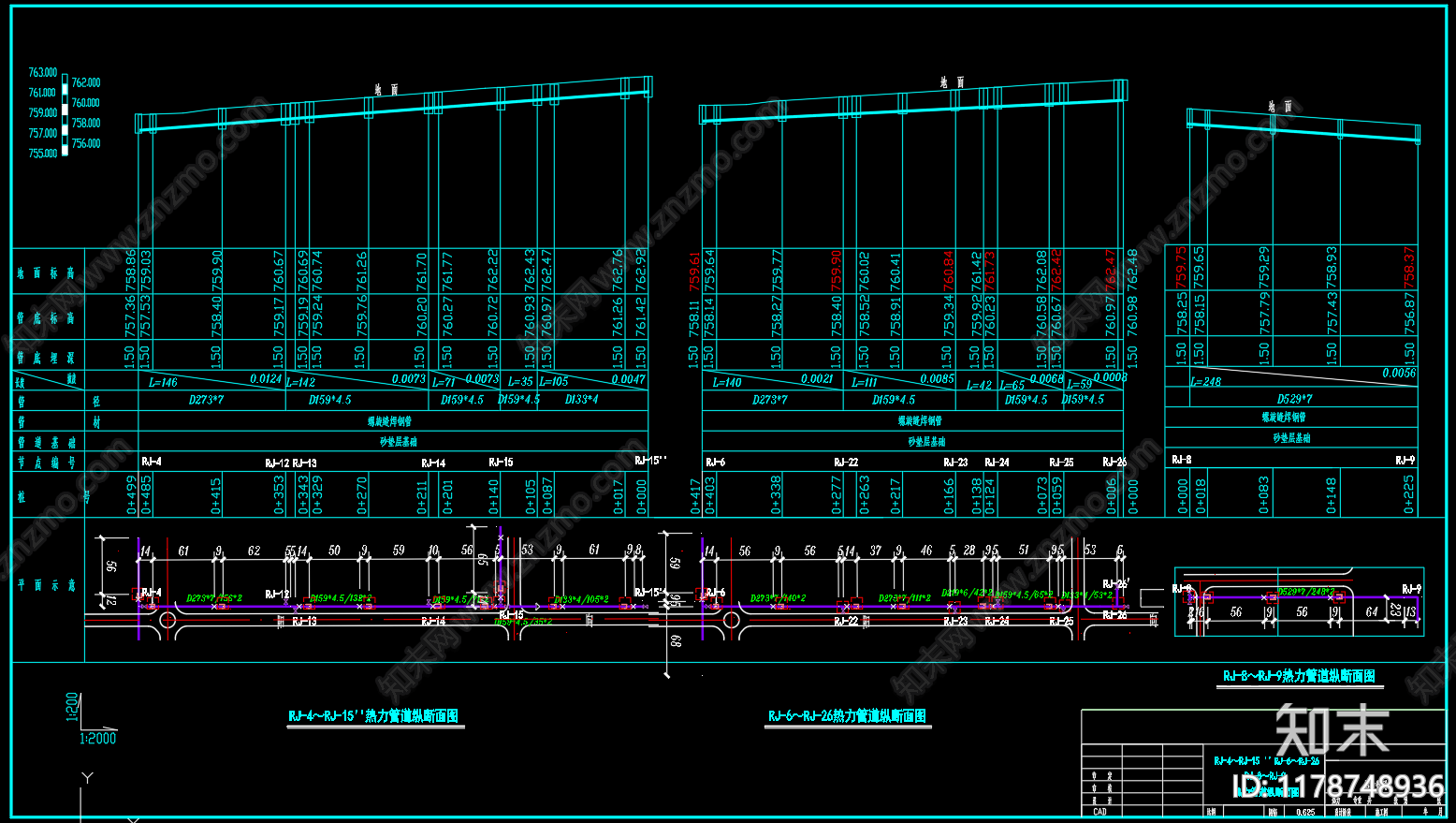
Task: Select the station label '0+338'
Action: 776,494
